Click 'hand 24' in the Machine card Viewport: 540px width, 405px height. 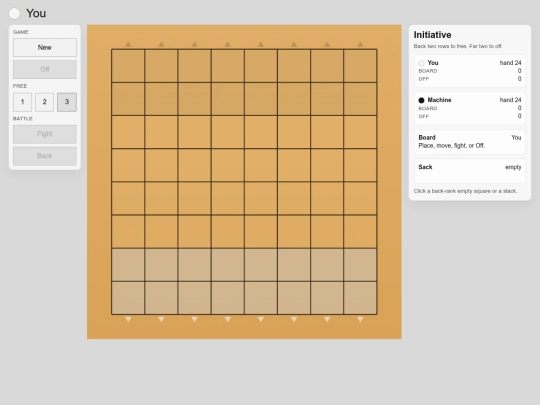point(510,100)
